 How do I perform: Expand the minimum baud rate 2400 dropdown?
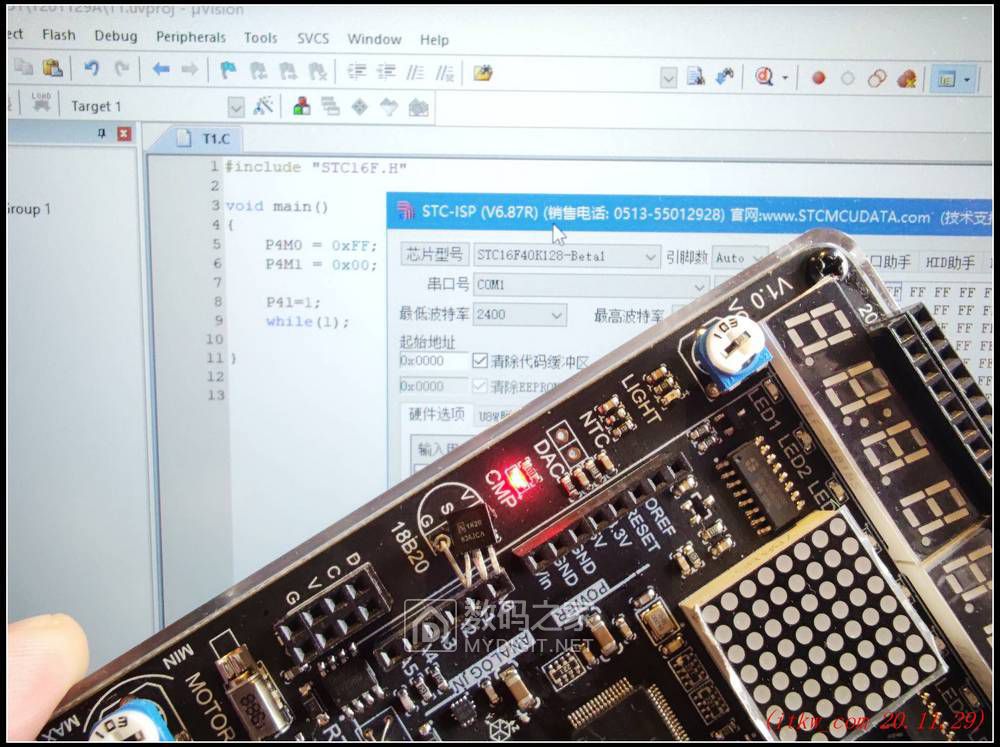(556, 315)
